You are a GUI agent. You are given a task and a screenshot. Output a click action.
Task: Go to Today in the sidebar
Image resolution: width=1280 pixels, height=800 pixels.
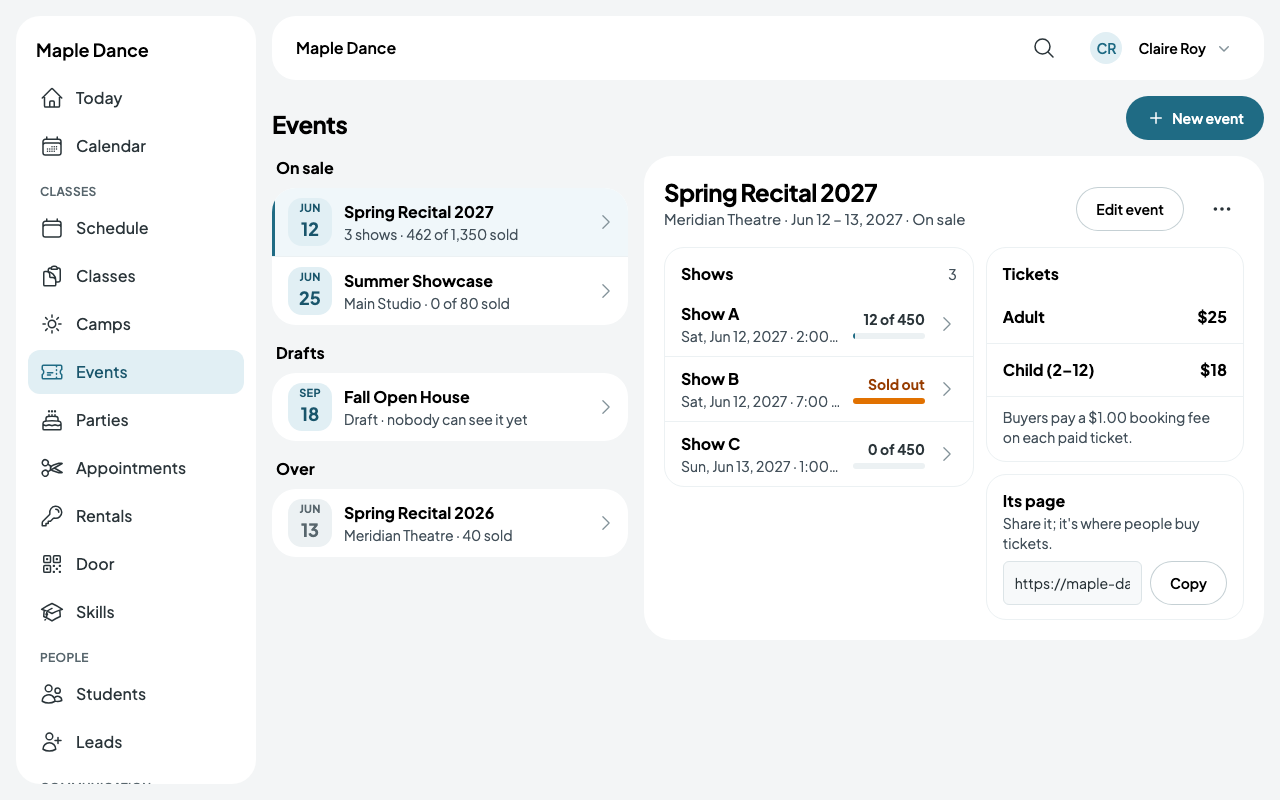(x=136, y=98)
